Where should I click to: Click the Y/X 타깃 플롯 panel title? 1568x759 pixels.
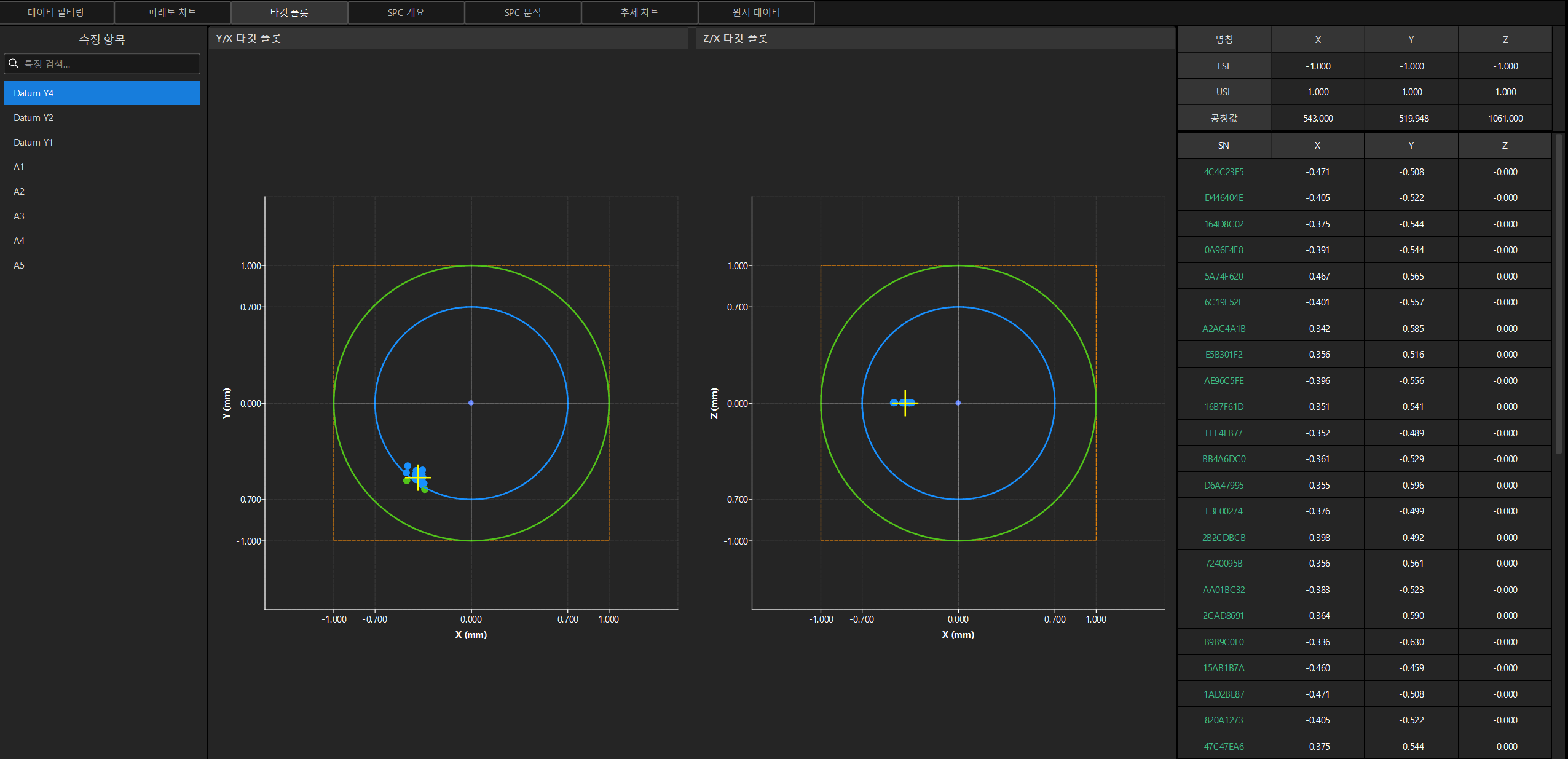pyautogui.click(x=248, y=38)
